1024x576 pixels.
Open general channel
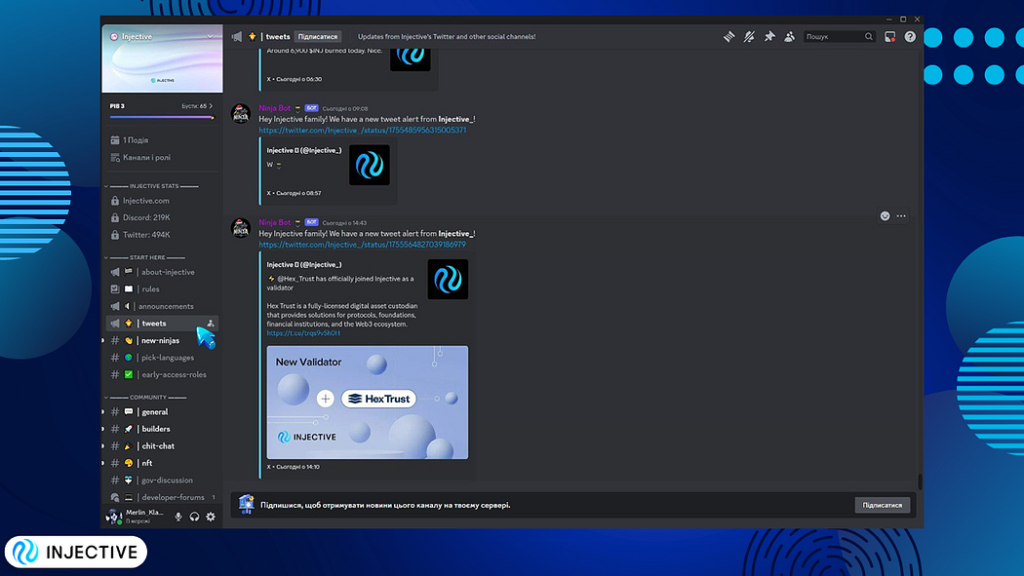162,411
